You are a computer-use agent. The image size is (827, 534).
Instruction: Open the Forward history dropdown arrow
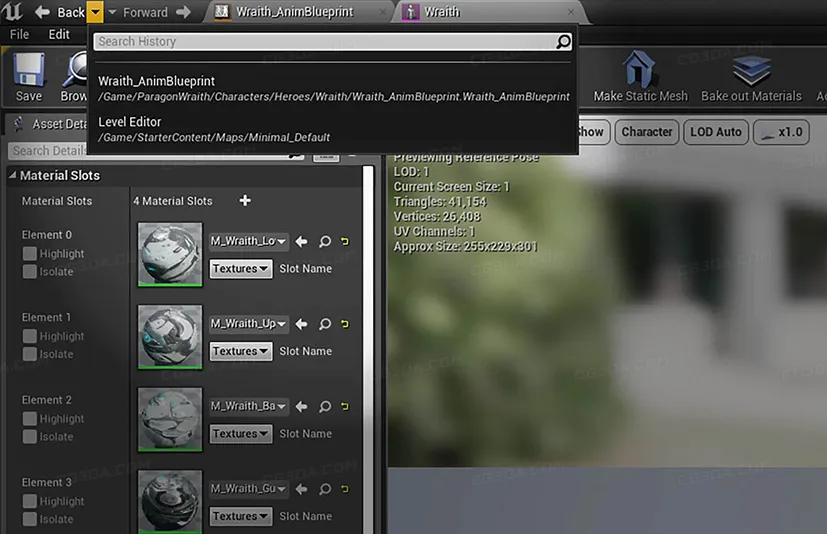click(x=112, y=12)
